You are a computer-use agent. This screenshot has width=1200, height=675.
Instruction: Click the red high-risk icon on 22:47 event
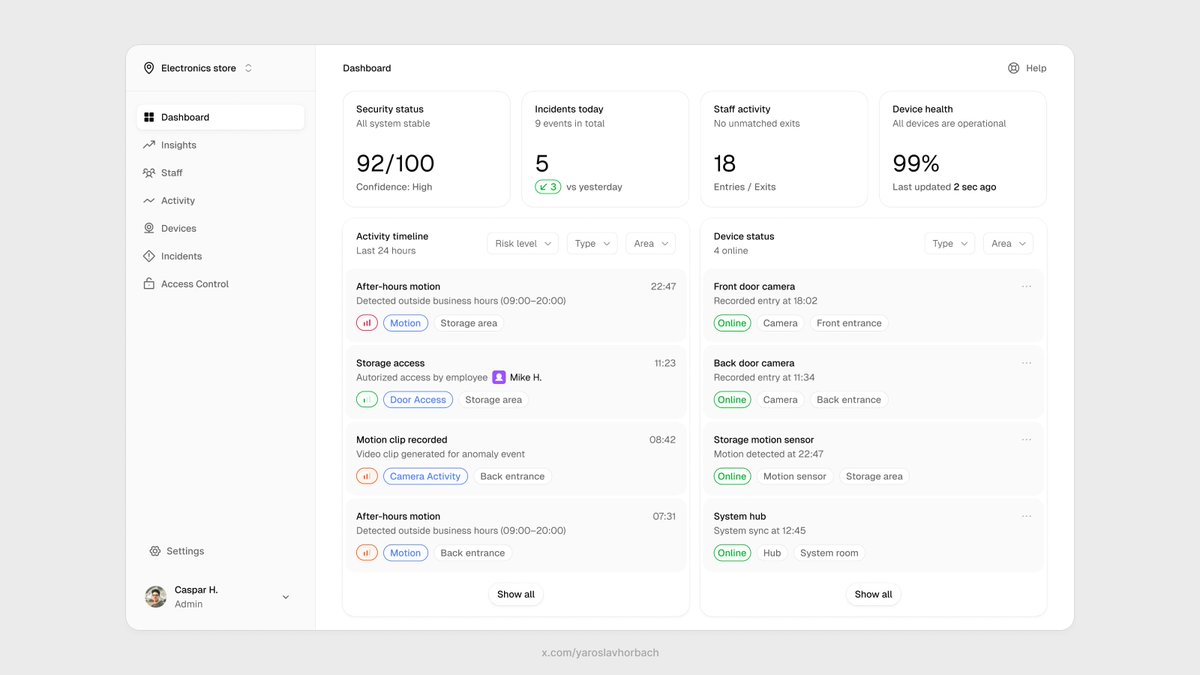click(367, 323)
